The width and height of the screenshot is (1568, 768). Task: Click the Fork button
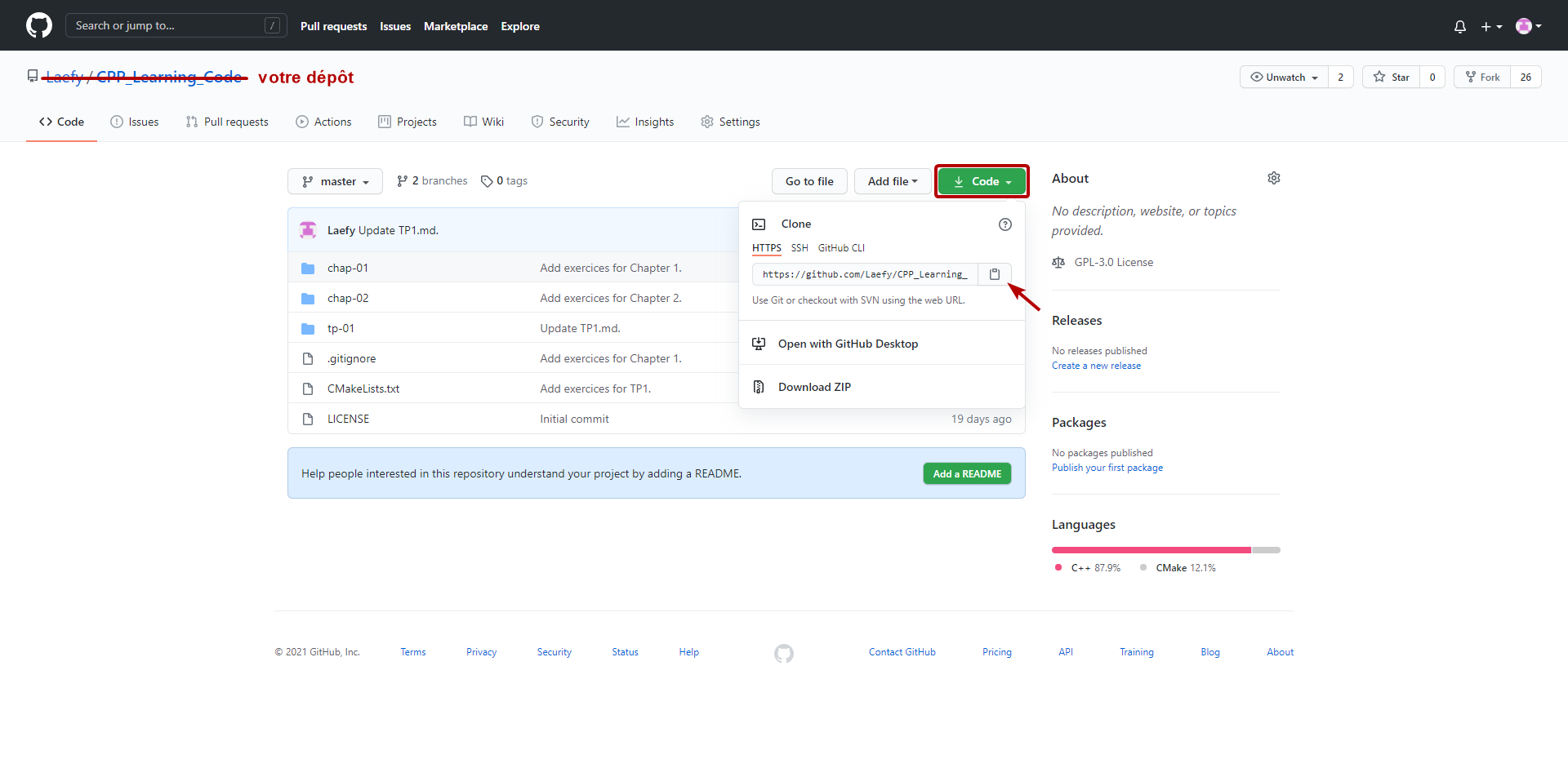click(1482, 77)
